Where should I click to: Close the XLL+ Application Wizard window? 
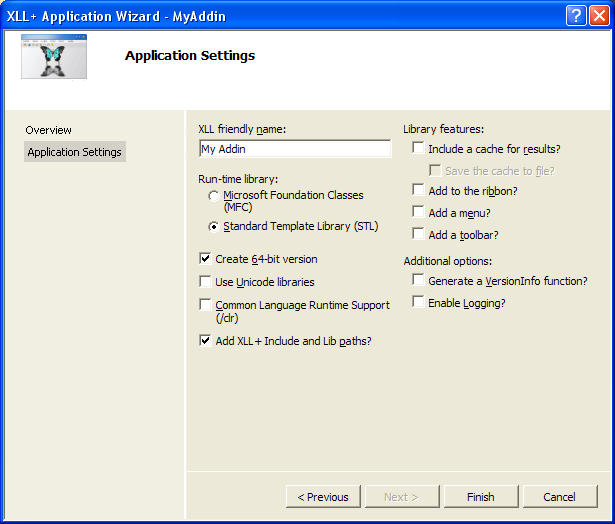pos(599,15)
